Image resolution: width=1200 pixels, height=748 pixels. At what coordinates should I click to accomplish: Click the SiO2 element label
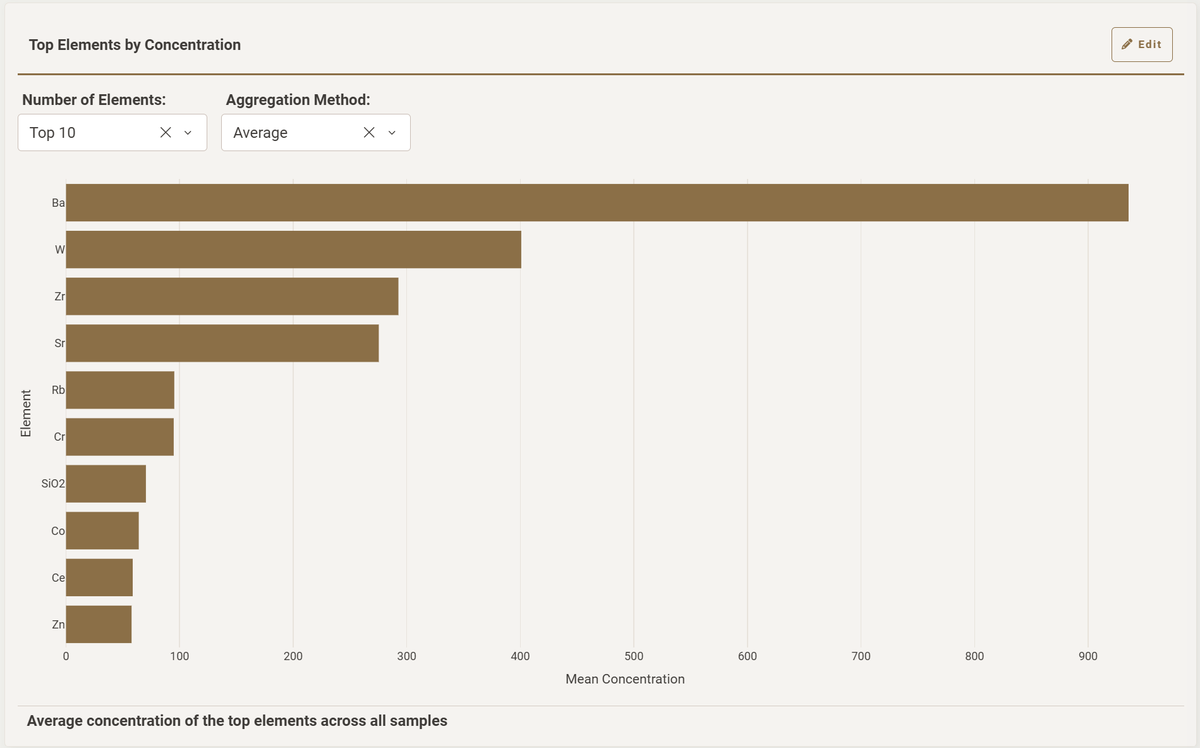coord(52,483)
